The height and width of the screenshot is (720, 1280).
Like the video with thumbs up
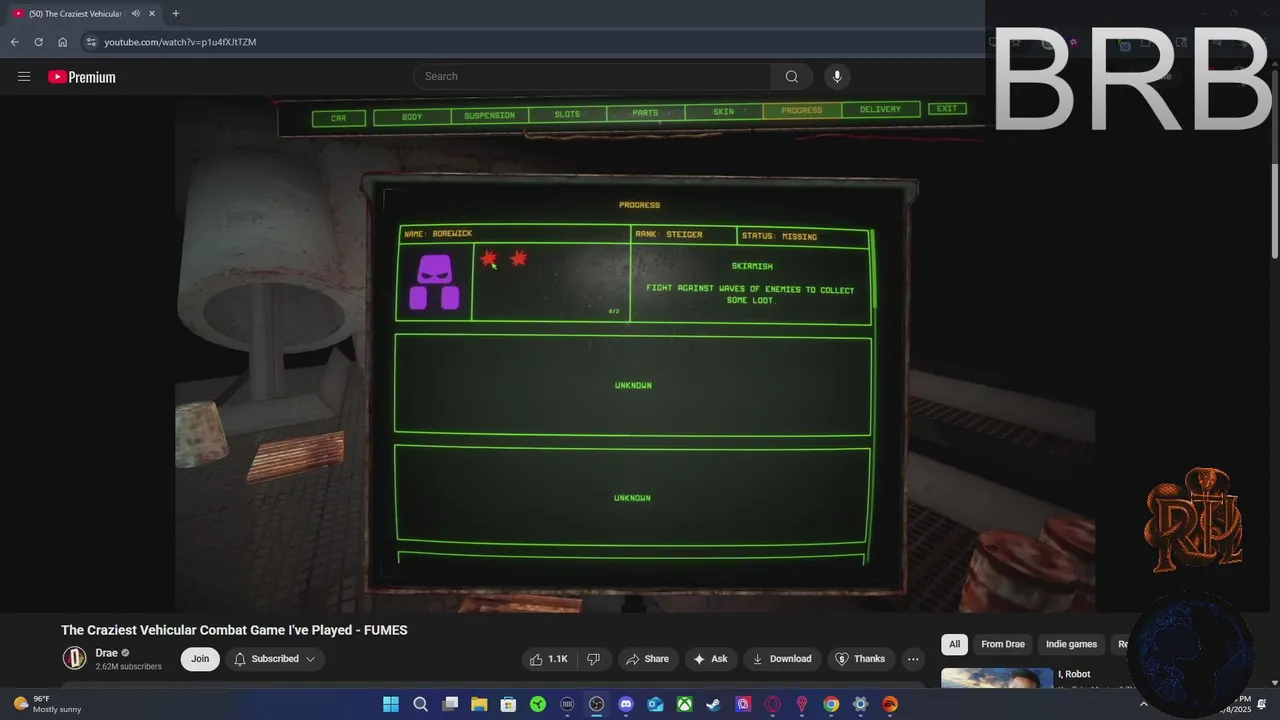(x=548, y=659)
